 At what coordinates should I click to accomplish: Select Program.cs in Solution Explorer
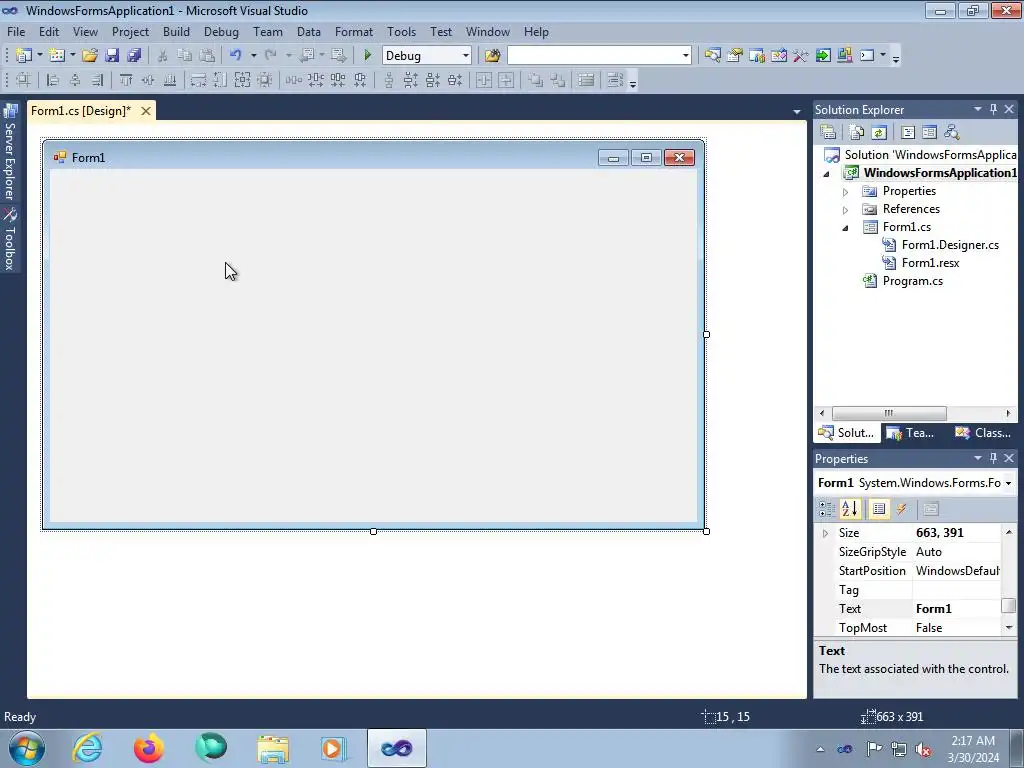912,281
